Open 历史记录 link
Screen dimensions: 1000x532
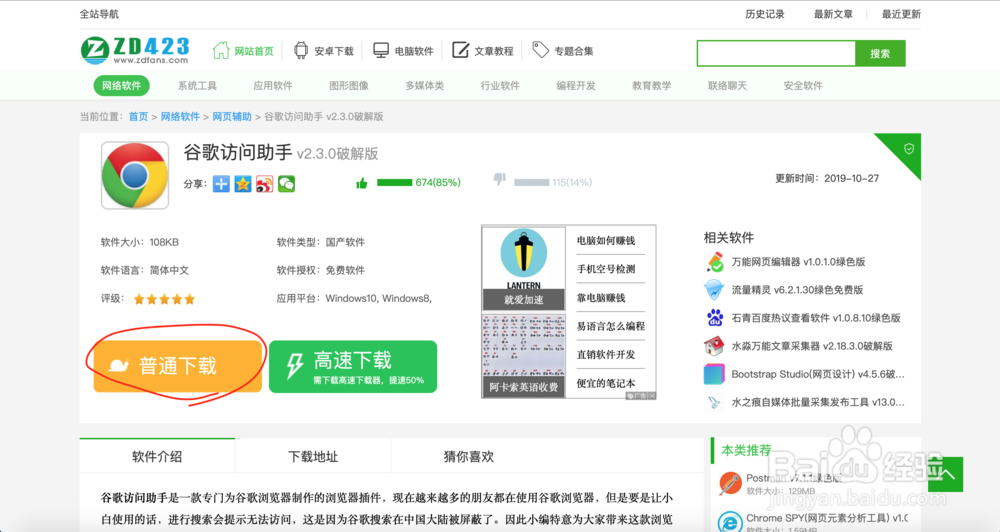765,14
